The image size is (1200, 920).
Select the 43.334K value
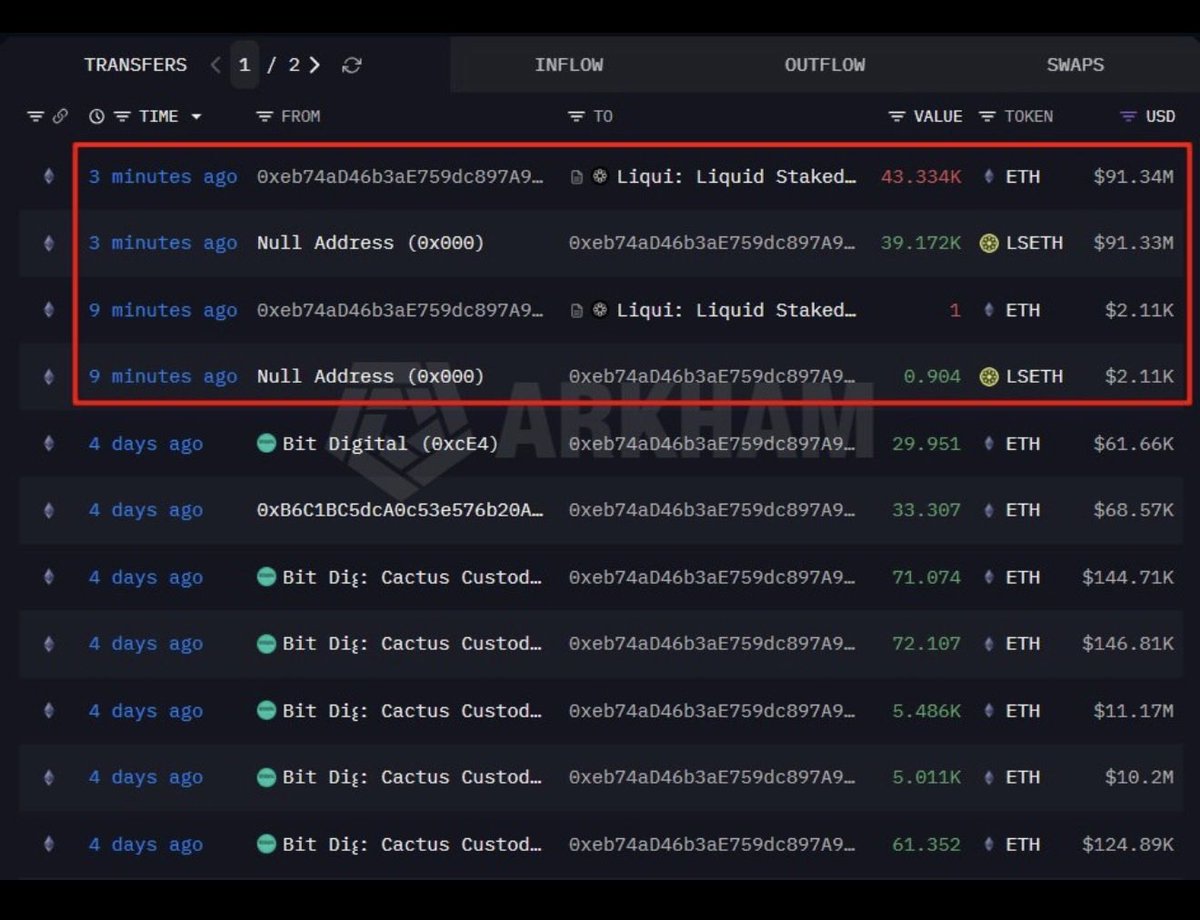tap(921, 177)
